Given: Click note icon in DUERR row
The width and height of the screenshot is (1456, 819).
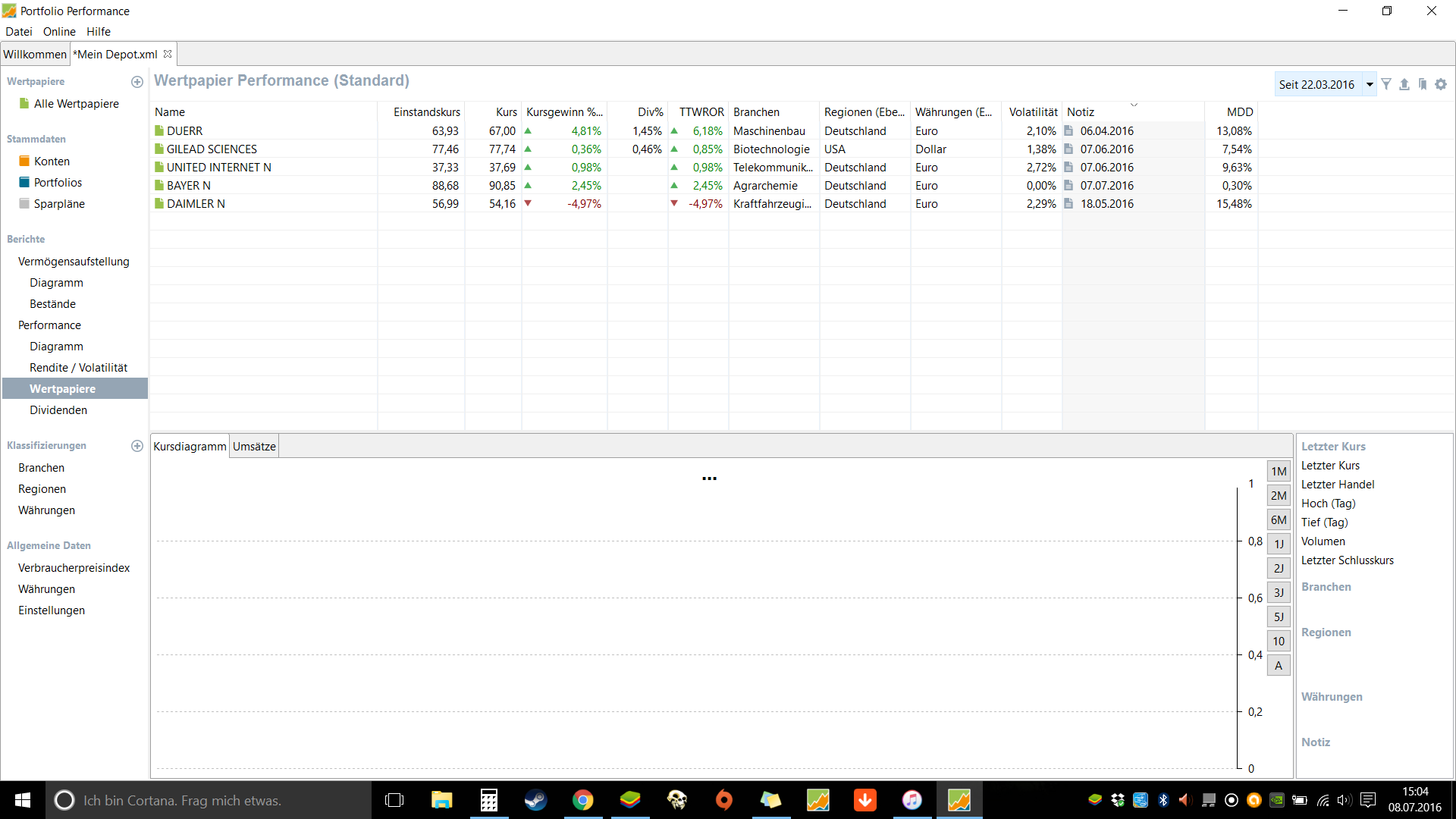Looking at the screenshot, I should coord(1068,130).
